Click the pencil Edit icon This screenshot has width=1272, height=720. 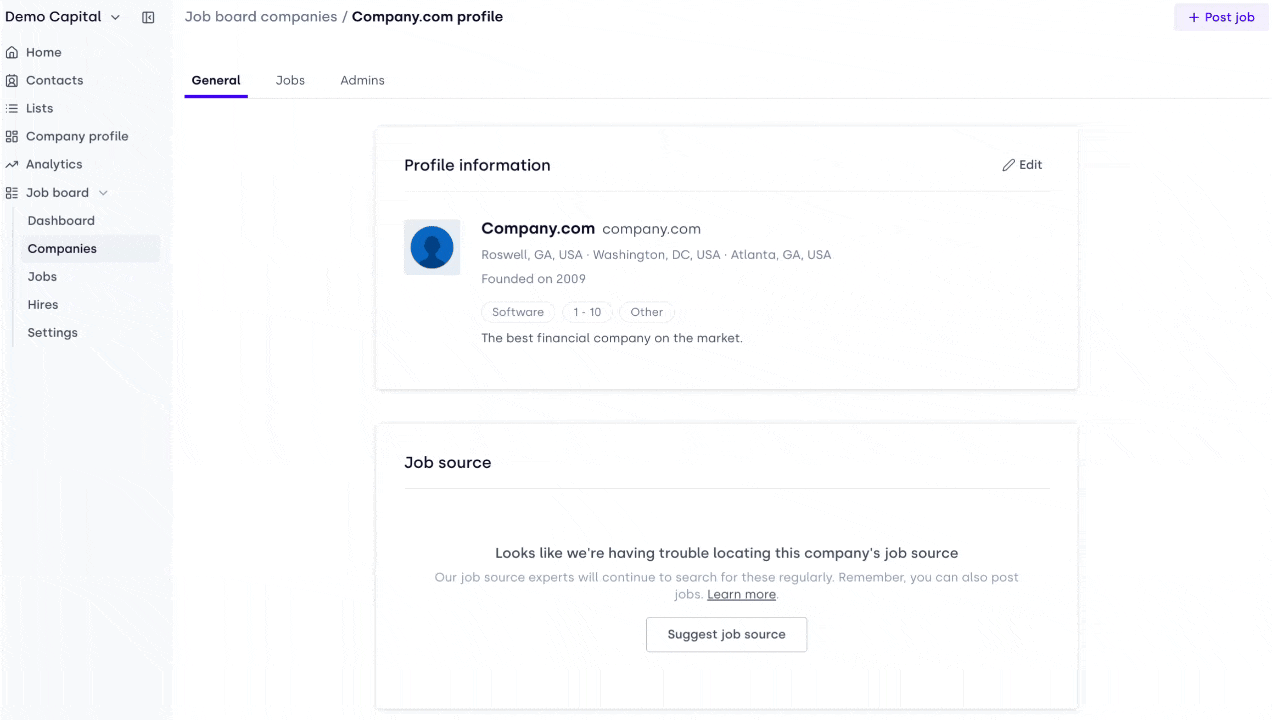pyautogui.click(x=1008, y=165)
